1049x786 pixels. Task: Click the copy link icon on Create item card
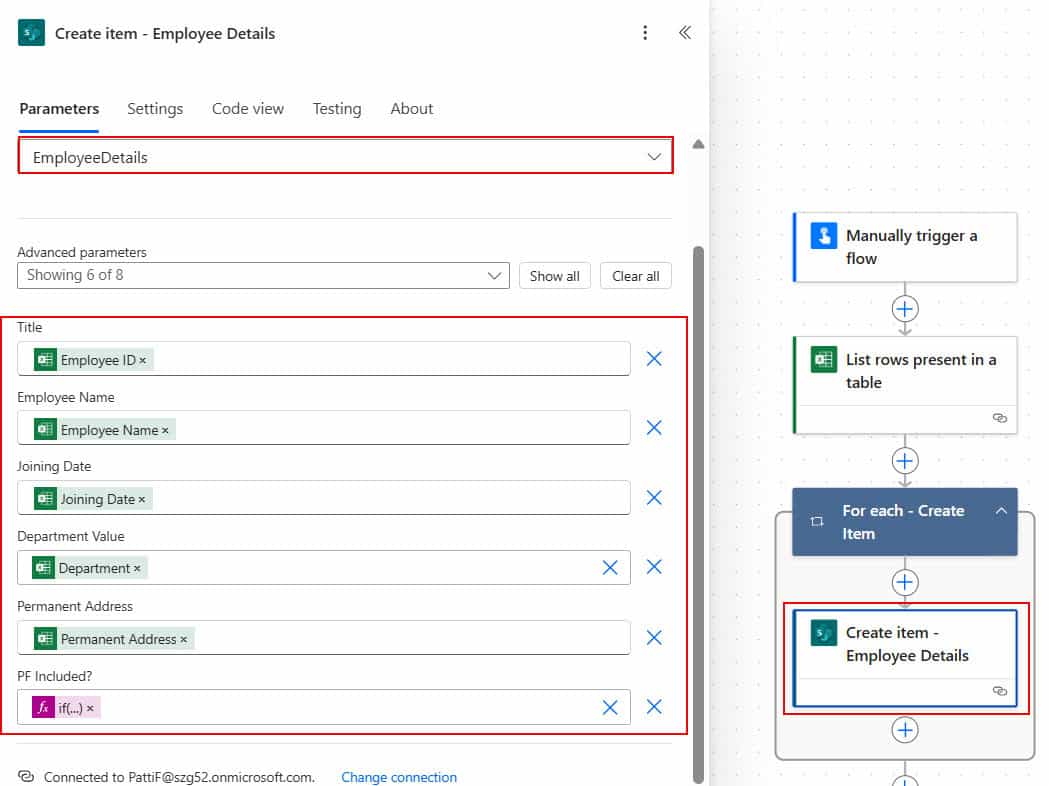(x=999, y=690)
